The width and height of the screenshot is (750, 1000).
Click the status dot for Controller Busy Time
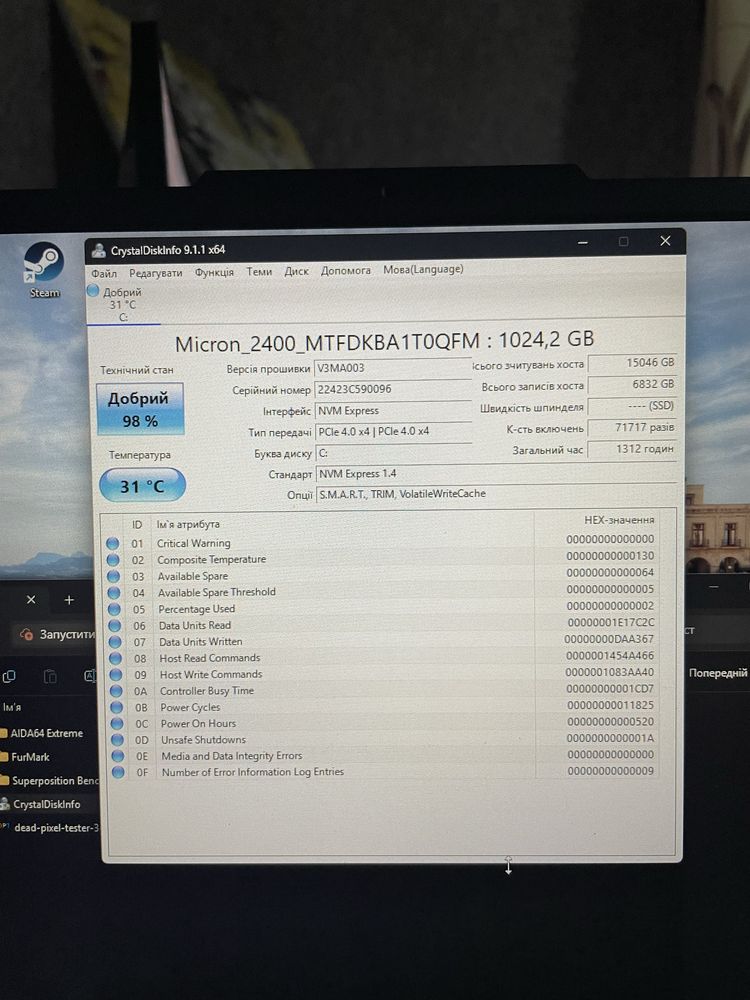pyautogui.click(x=116, y=691)
